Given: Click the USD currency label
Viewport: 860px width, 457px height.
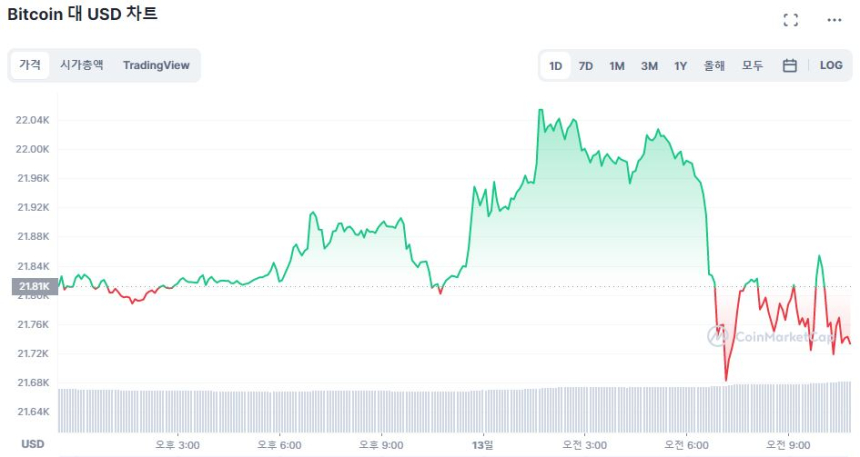Looking at the screenshot, I should click(33, 444).
